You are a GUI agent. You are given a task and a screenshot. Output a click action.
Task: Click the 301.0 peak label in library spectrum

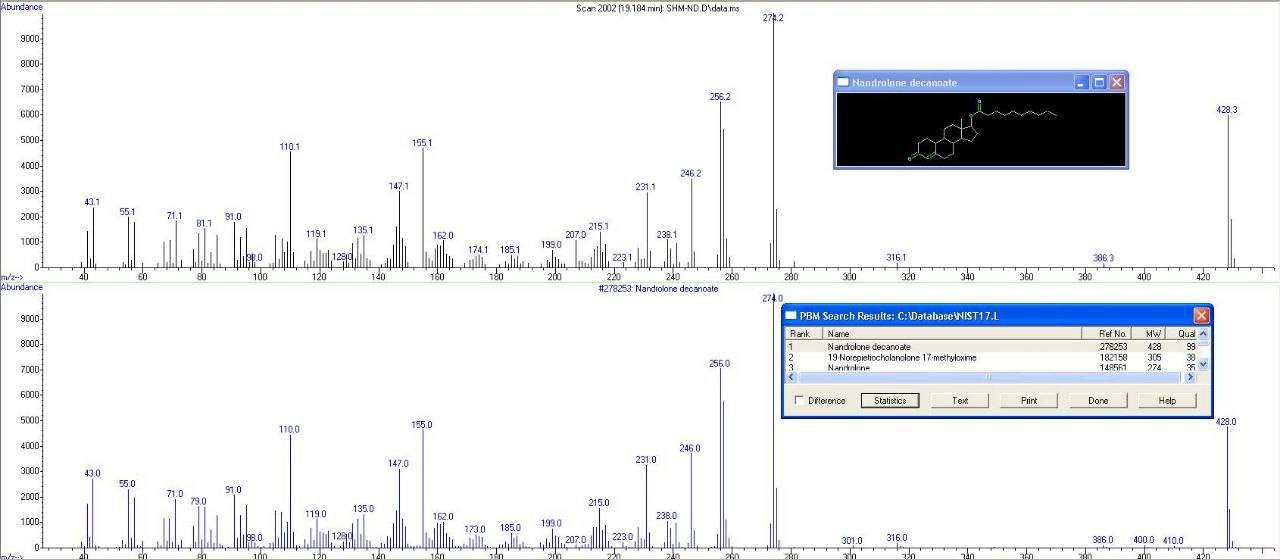(852, 541)
